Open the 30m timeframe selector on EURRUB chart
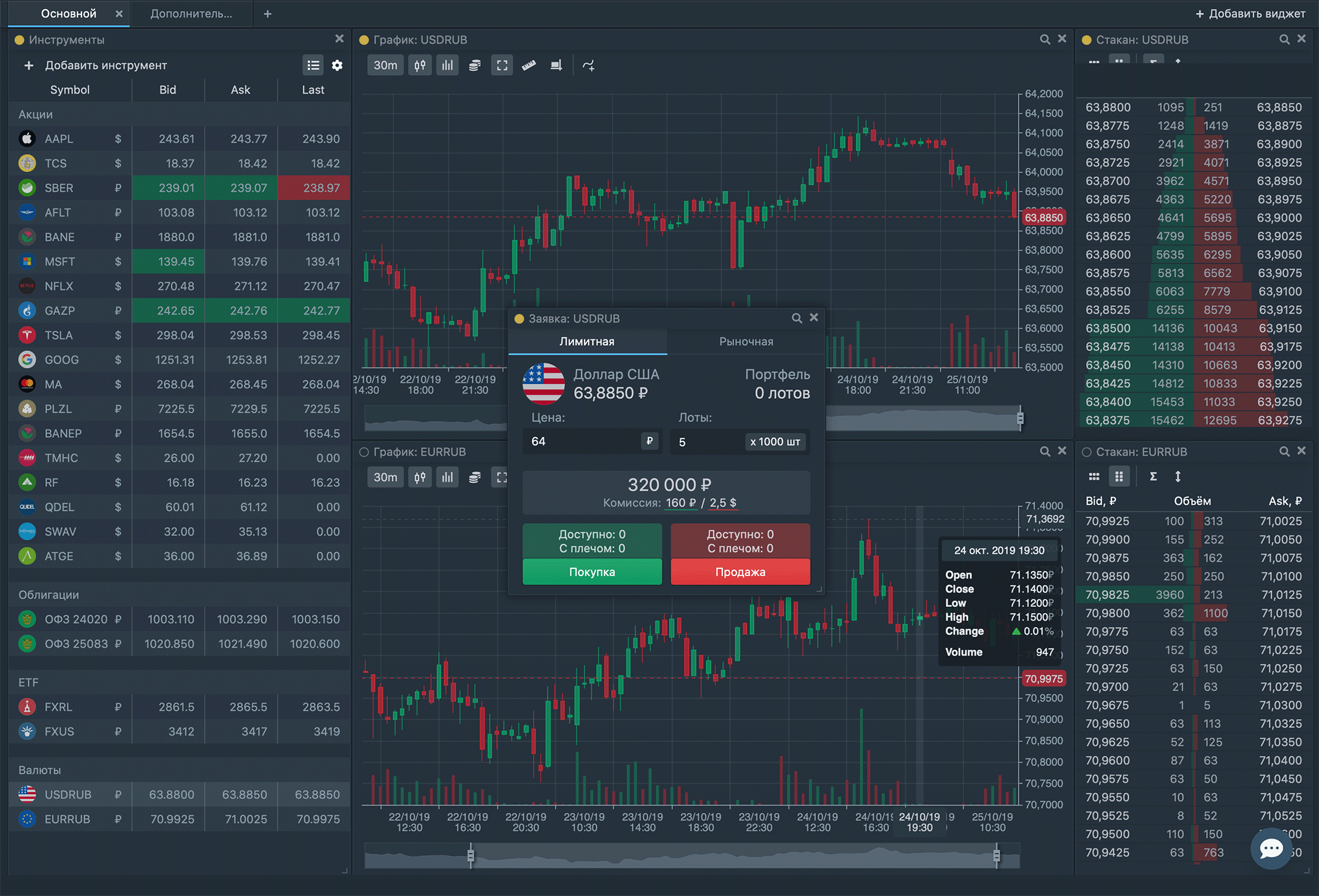The image size is (1319, 896). tap(385, 477)
